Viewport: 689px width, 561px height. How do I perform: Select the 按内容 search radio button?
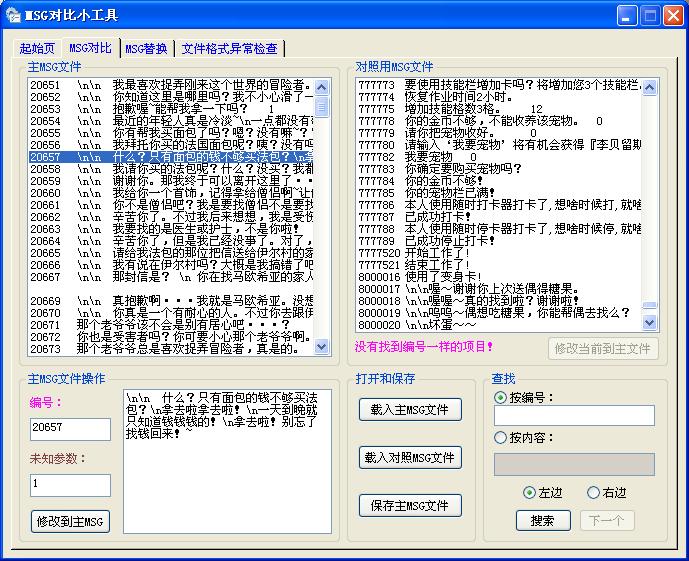(500, 437)
